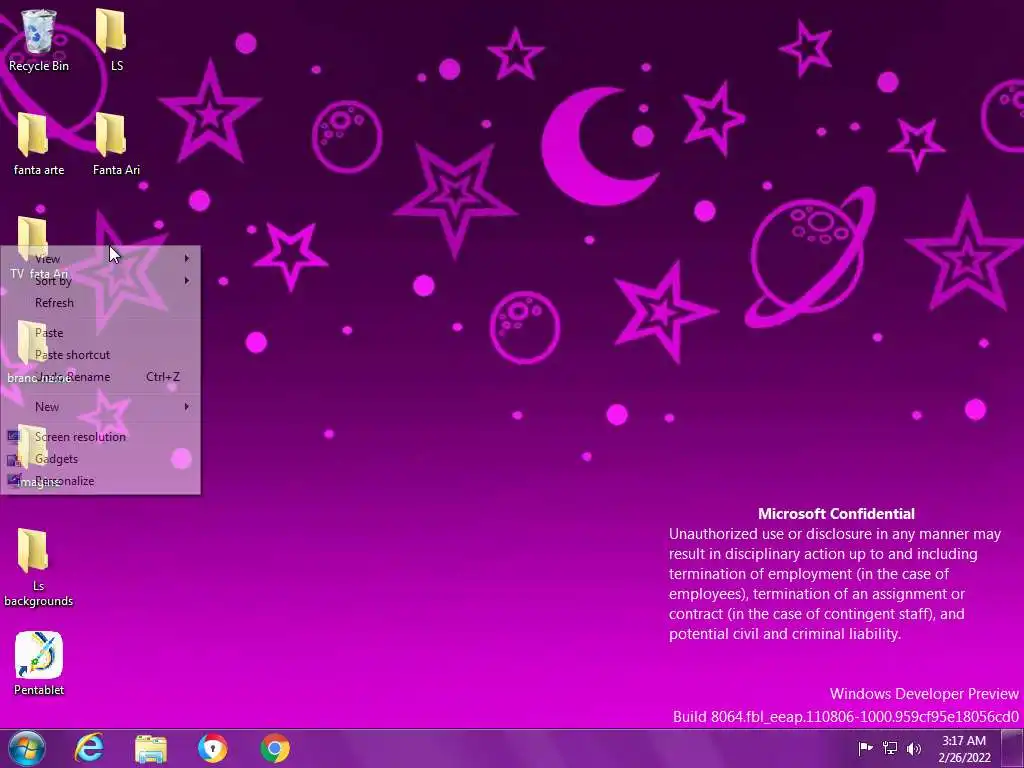Select the Ls backgrounds folder
Viewport: 1024px width, 768px height.
[x=39, y=568]
